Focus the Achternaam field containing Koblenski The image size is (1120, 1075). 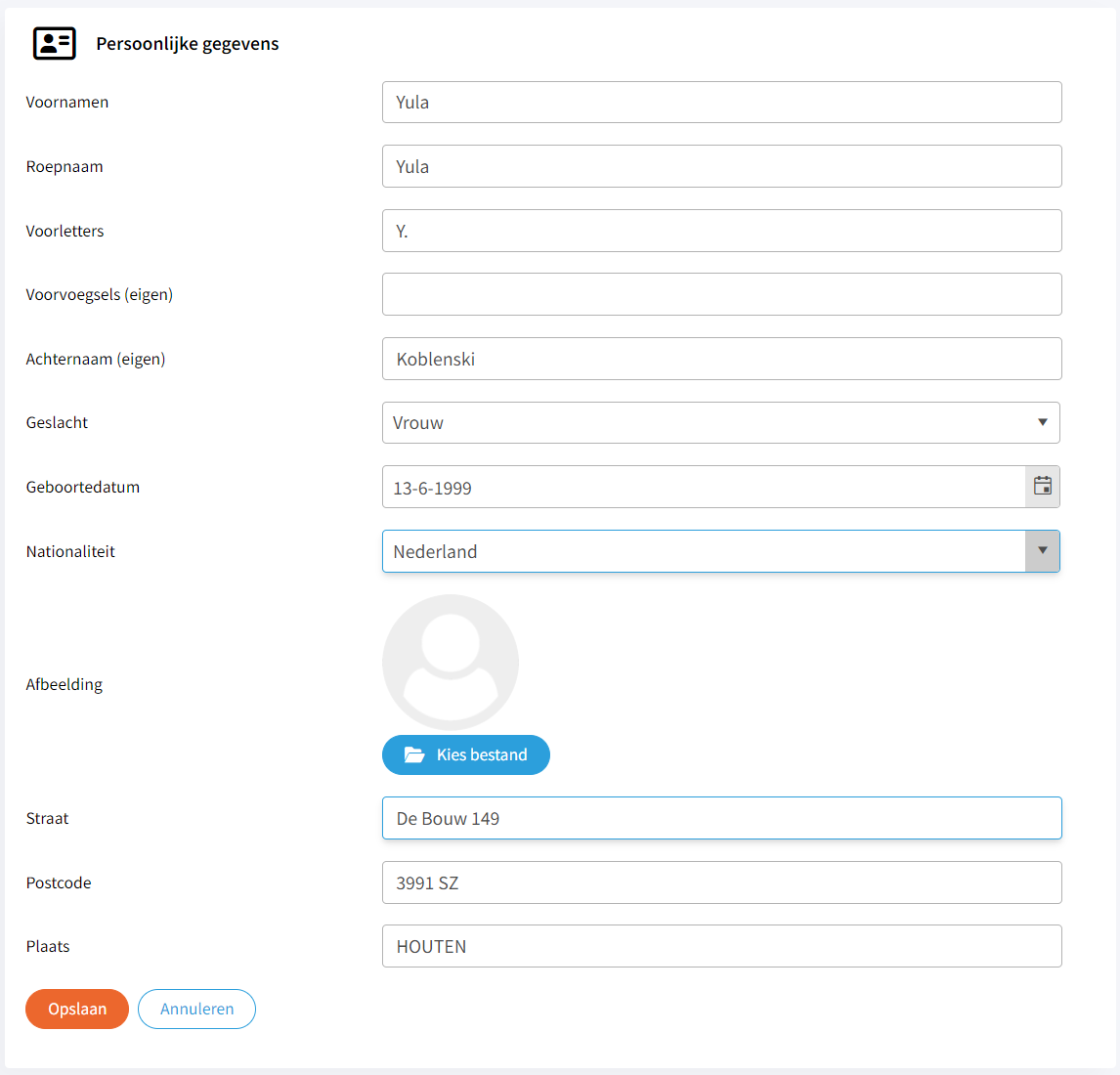click(721, 359)
